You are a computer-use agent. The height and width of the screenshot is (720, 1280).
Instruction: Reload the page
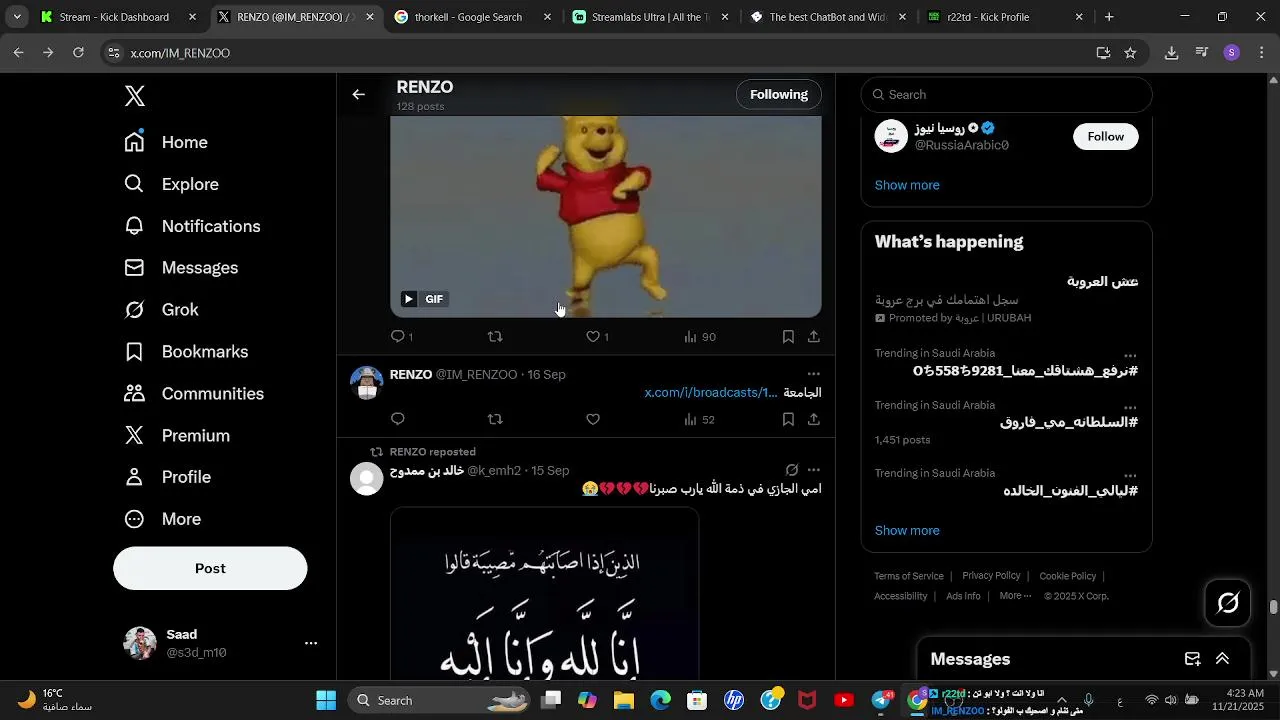[78, 53]
